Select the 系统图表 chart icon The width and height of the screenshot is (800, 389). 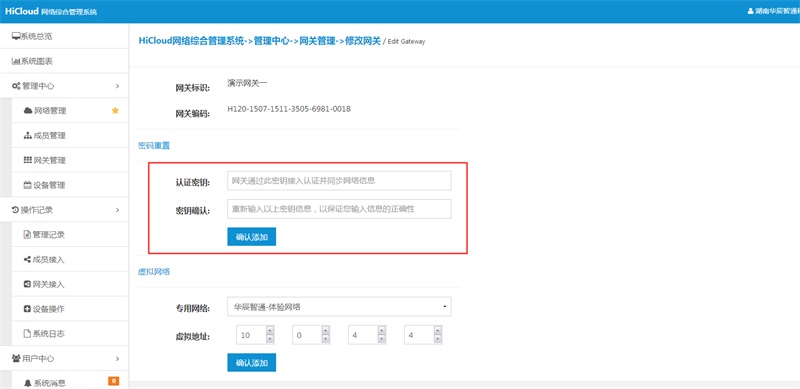pyautogui.click(x=16, y=61)
